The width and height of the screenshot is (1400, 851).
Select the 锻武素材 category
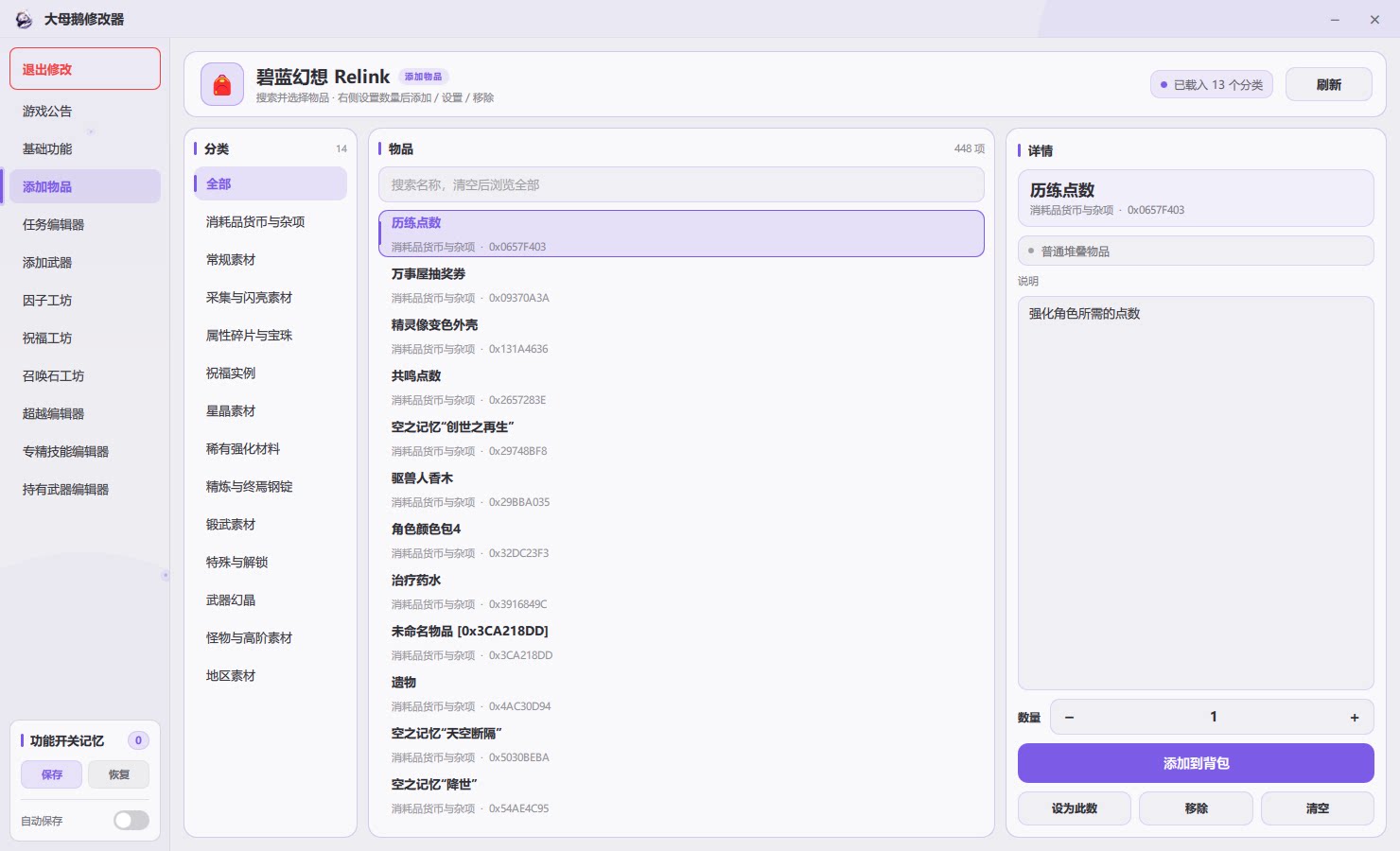pos(271,524)
